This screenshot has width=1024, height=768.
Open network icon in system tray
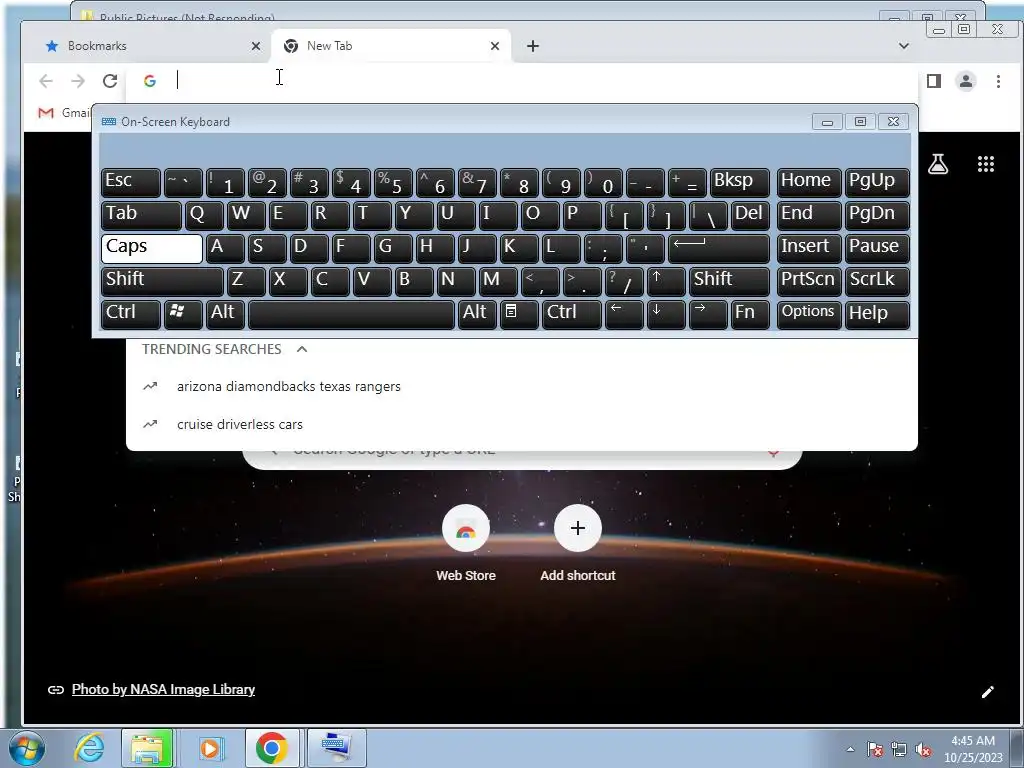tap(899, 750)
